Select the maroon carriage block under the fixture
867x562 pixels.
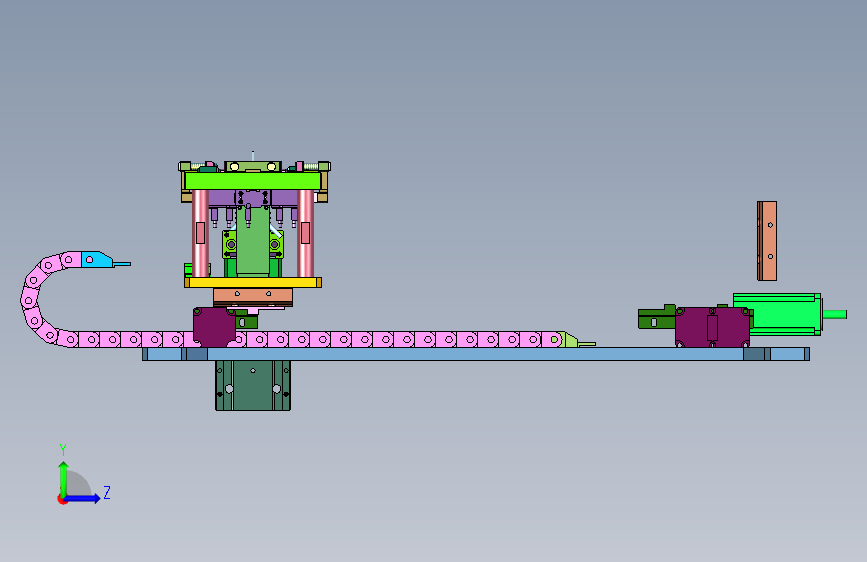[214, 327]
